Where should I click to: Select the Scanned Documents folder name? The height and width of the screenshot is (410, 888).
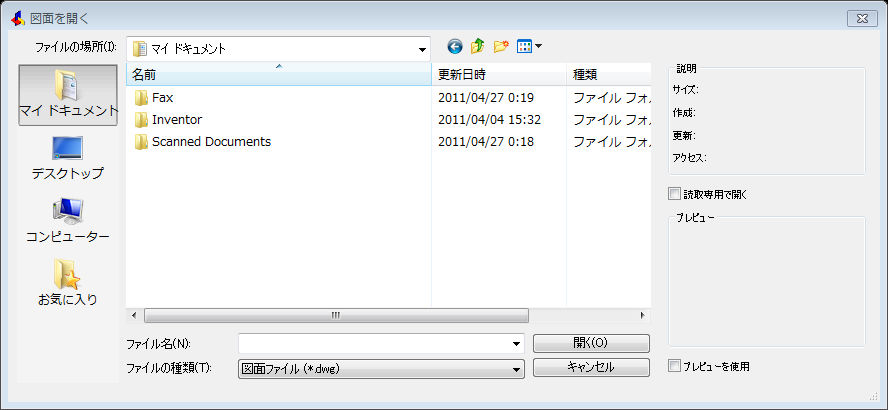point(211,142)
